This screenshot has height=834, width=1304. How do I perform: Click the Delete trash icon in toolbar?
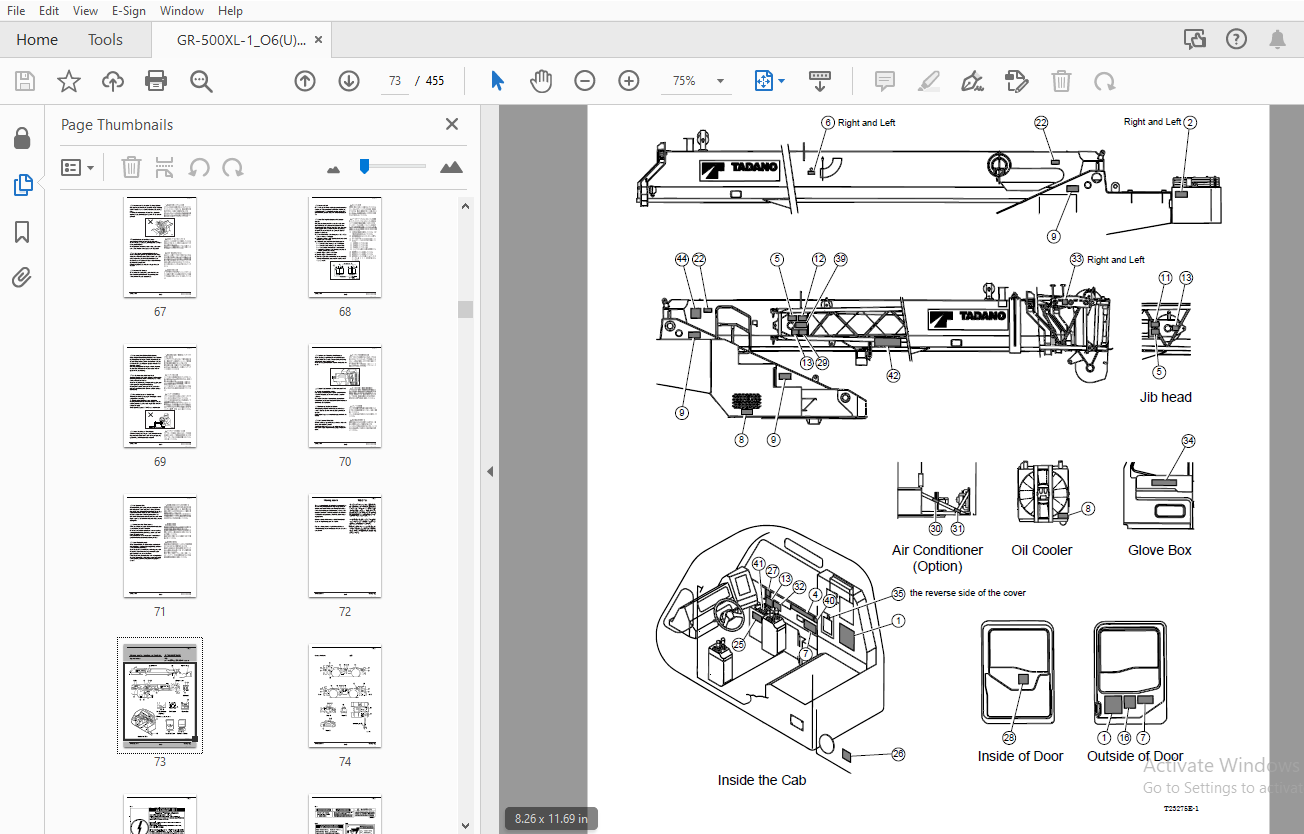coord(1061,81)
